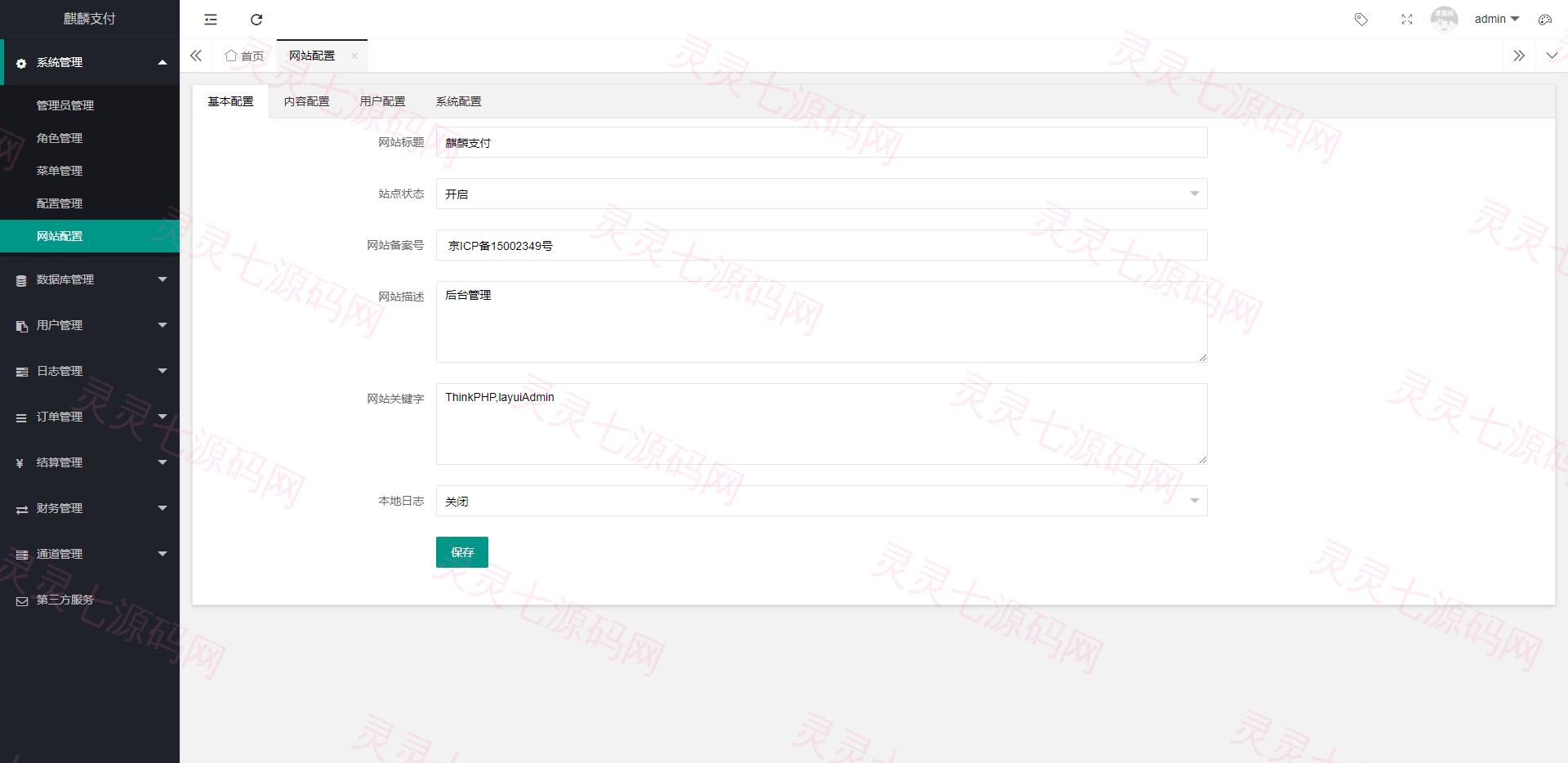Expand the 用户管理 menu

tap(90, 325)
